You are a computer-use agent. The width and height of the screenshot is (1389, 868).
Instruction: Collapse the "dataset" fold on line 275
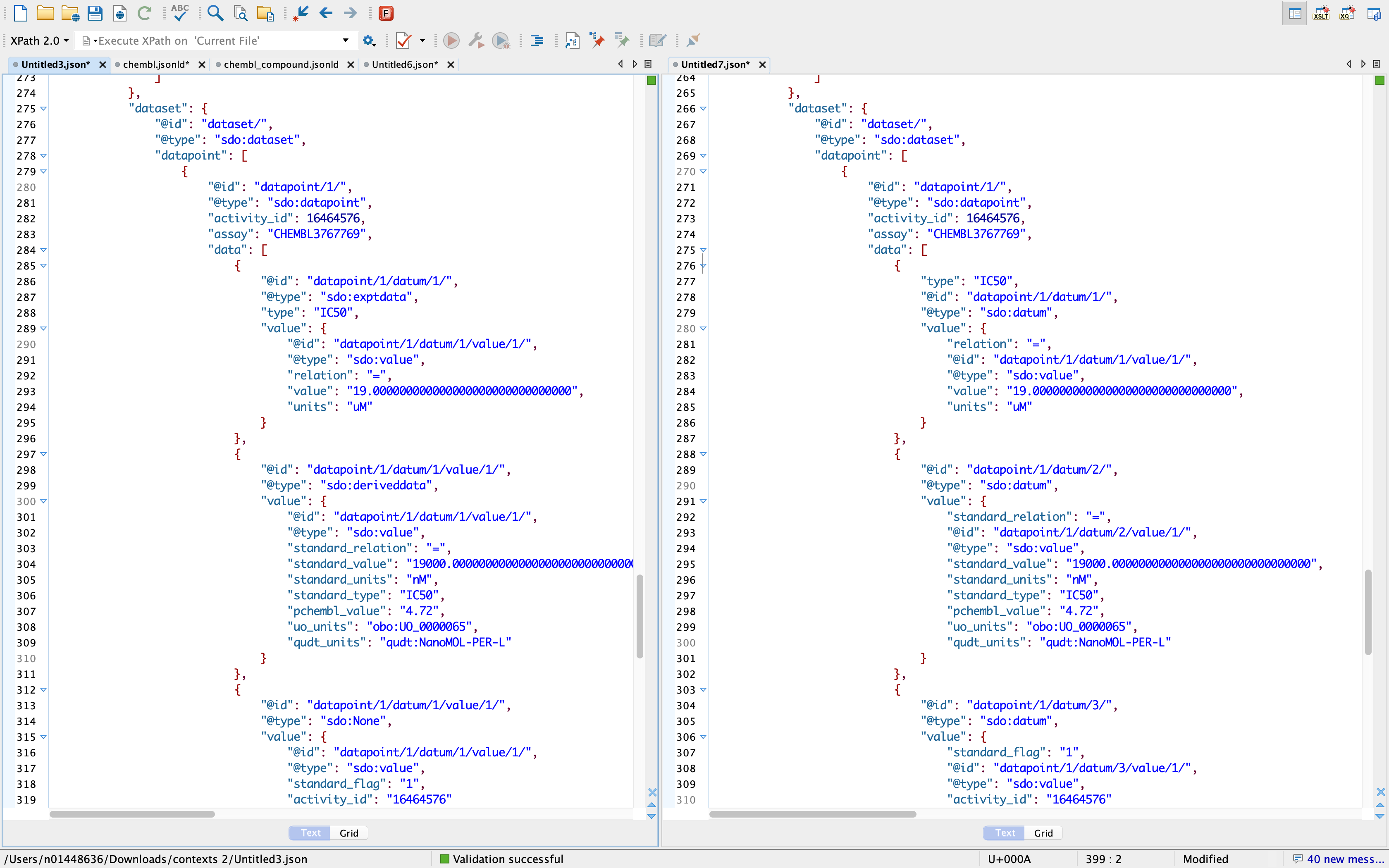(x=44, y=108)
